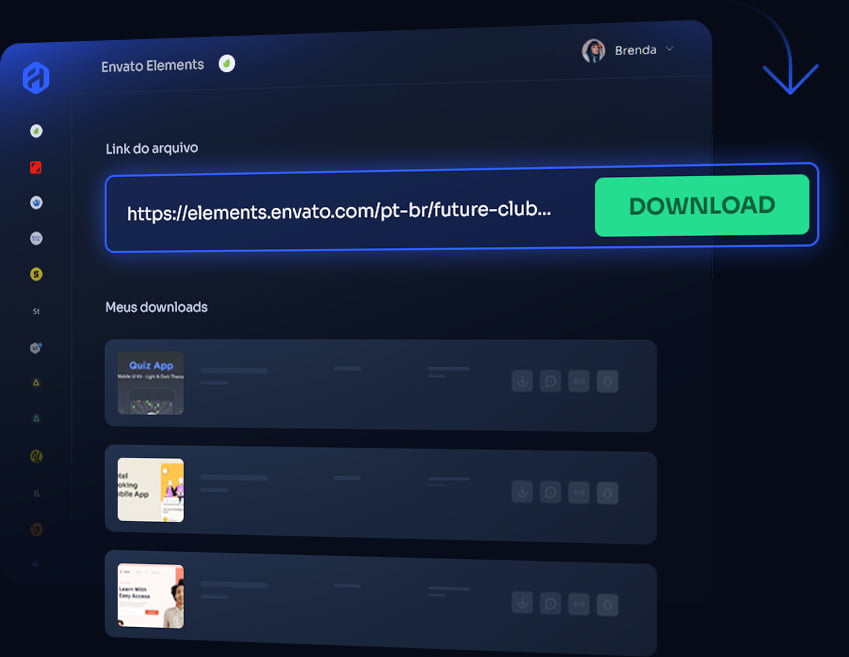The height and width of the screenshot is (657, 849).
Task: Open the Learn With Easy Access thumbnail
Action: (x=151, y=596)
